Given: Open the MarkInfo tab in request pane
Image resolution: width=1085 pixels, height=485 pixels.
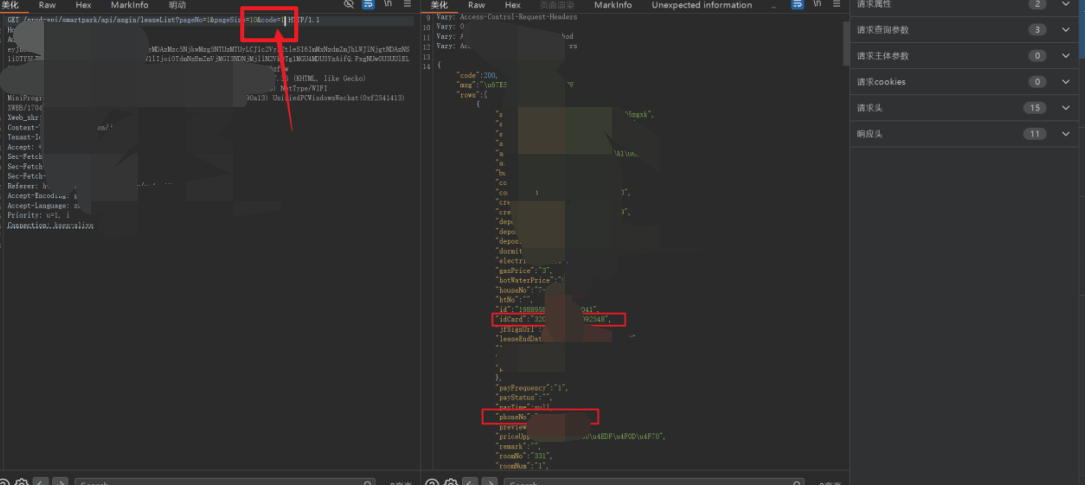Looking at the screenshot, I should coord(129,5).
